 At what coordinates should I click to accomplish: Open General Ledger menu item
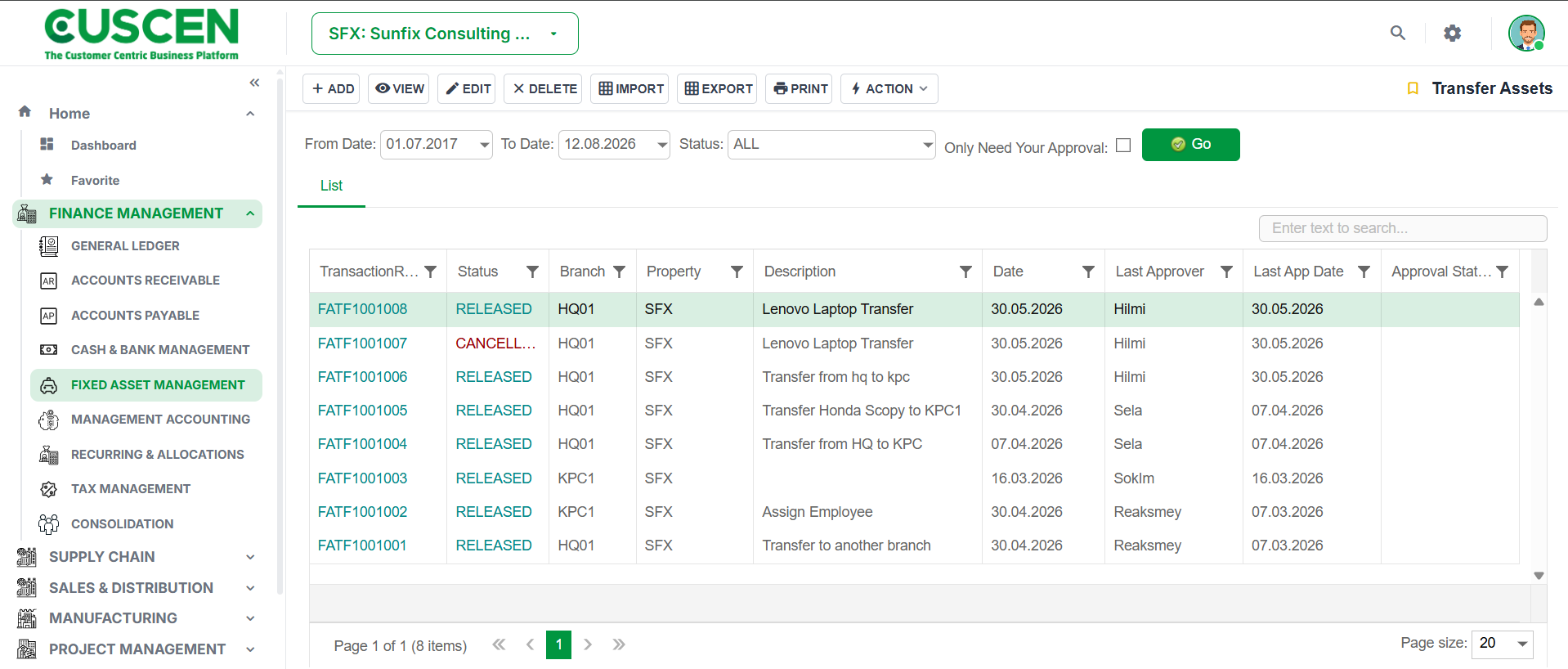(125, 246)
